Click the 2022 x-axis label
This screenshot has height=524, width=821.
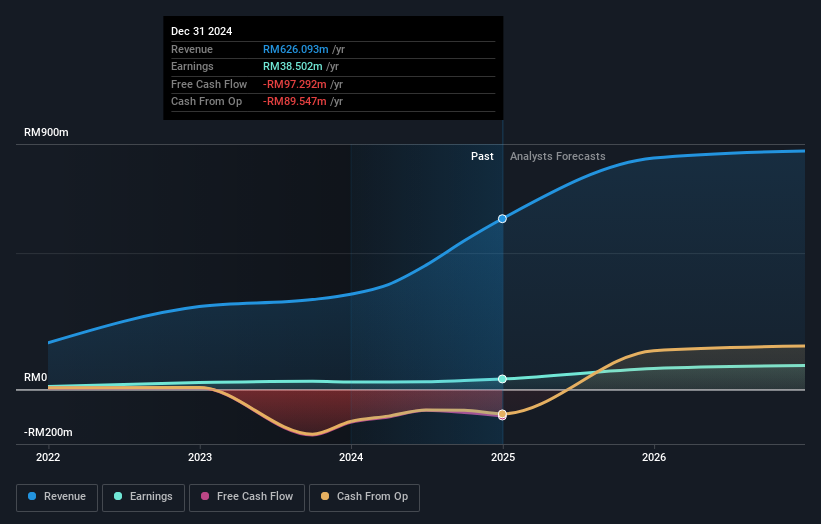coord(48,458)
